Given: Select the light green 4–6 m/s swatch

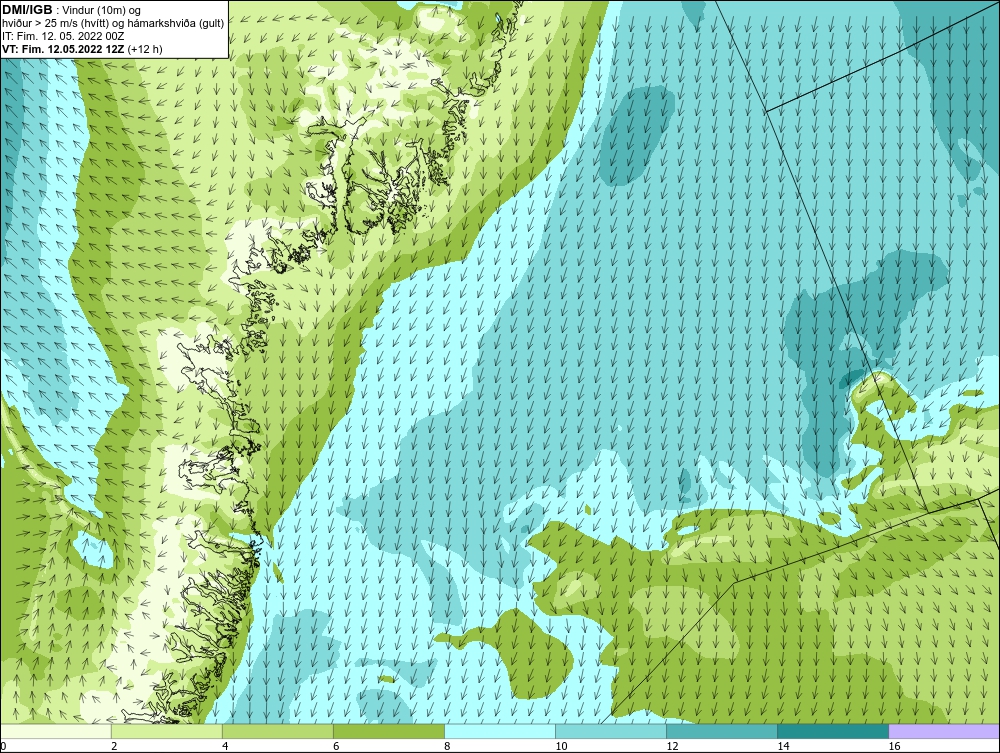Looking at the screenshot, I should tap(277, 731).
